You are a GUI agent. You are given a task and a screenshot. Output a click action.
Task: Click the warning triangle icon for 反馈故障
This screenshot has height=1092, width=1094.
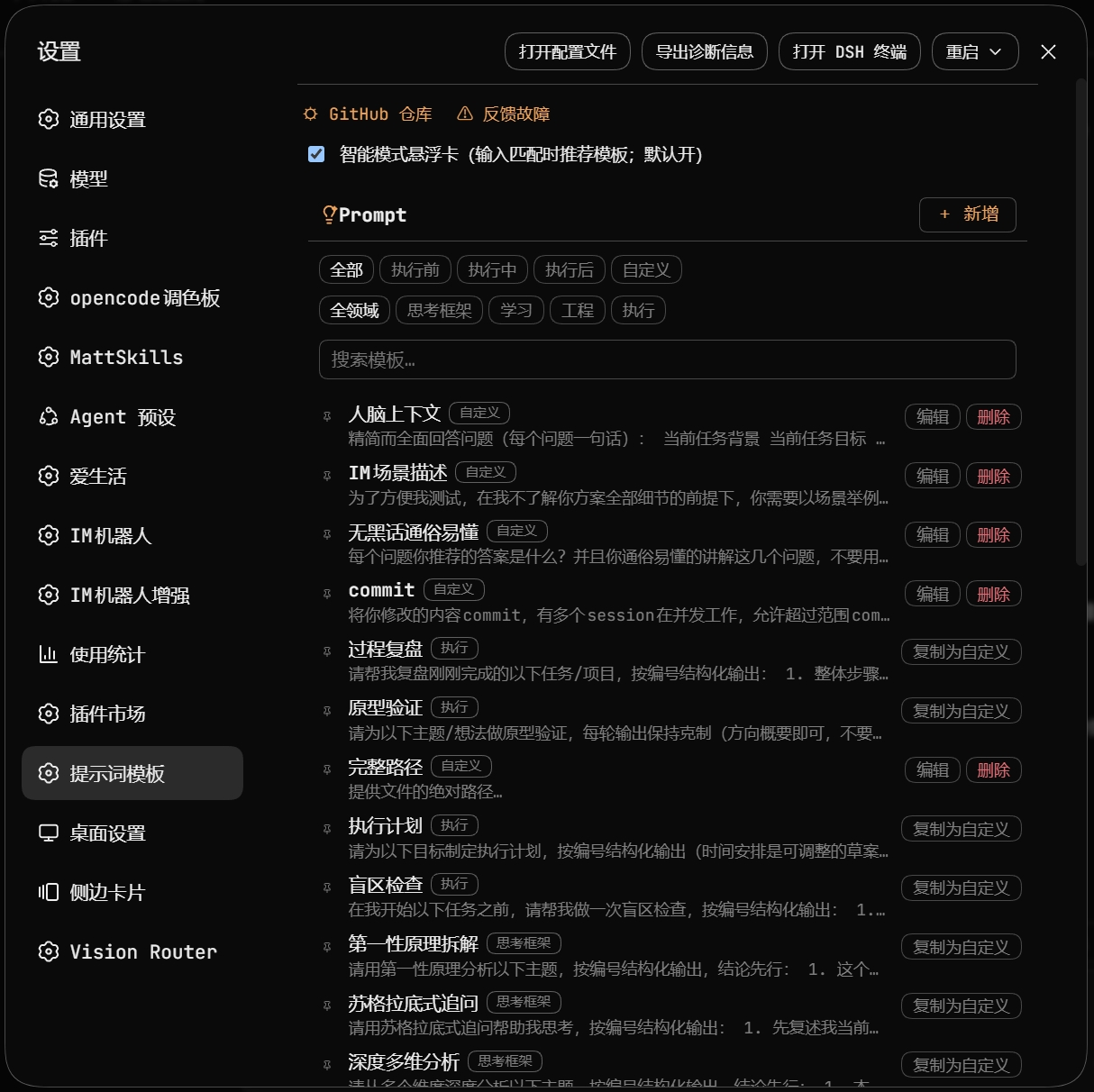coord(465,114)
